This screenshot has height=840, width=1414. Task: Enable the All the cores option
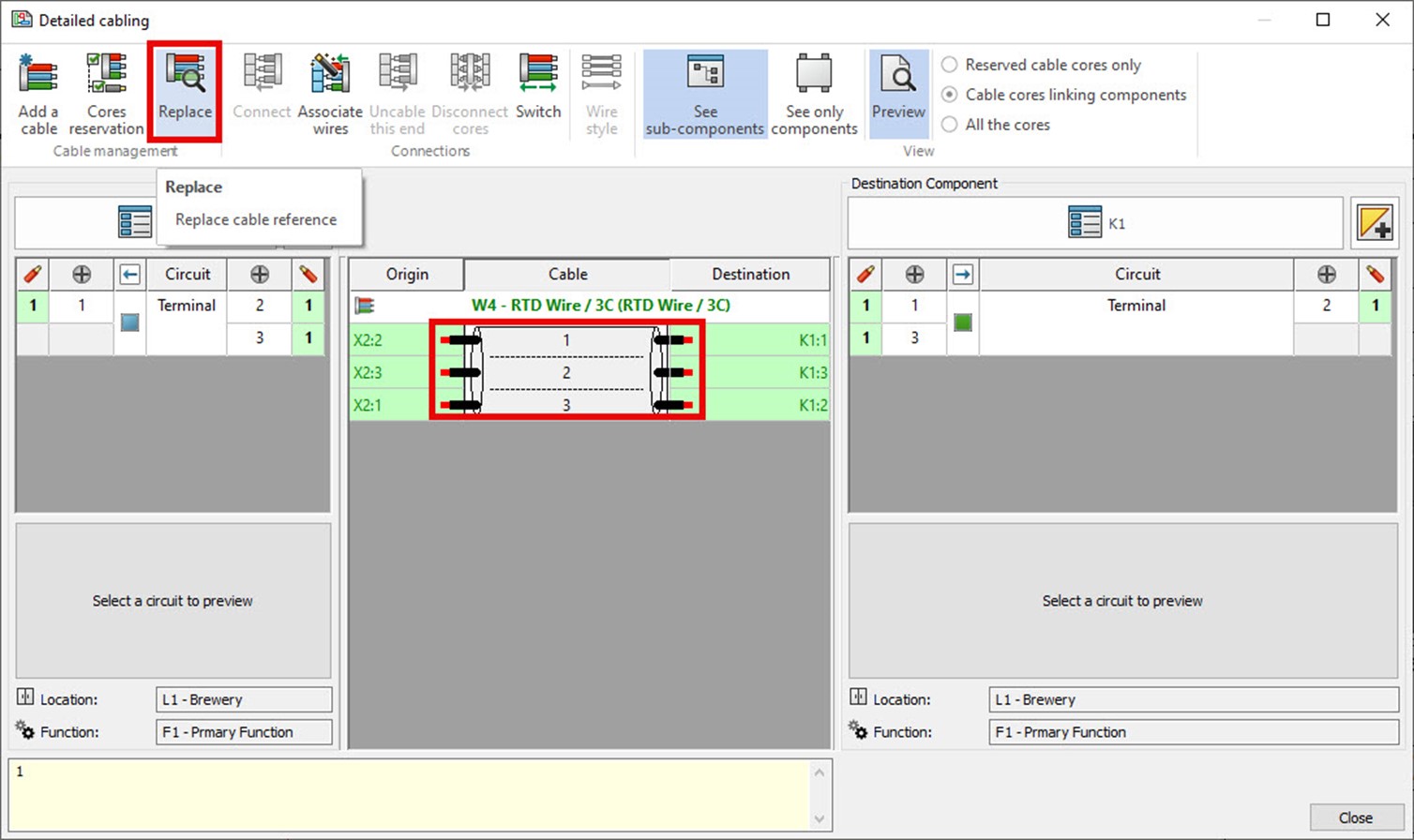[x=949, y=124]
